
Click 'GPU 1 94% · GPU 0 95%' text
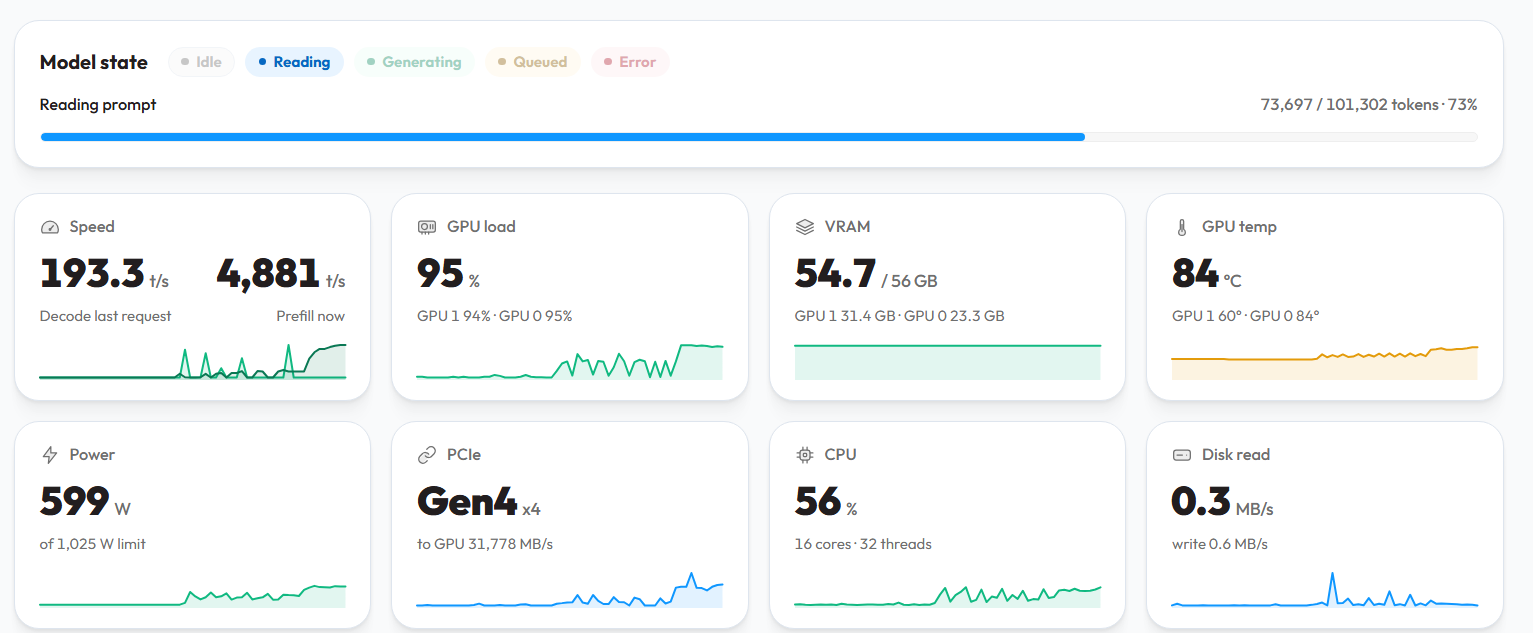pos(495,316)
